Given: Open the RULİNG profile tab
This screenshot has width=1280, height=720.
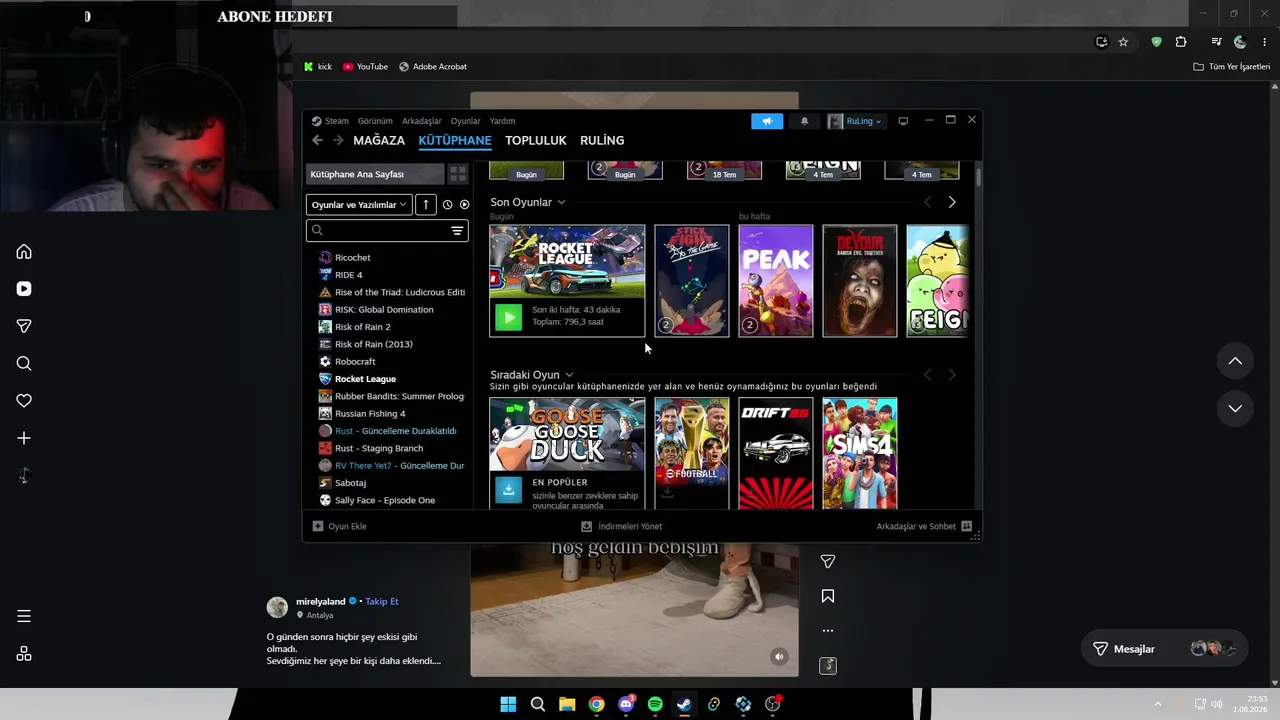Looking at the screenshot, I should [602, 141].
